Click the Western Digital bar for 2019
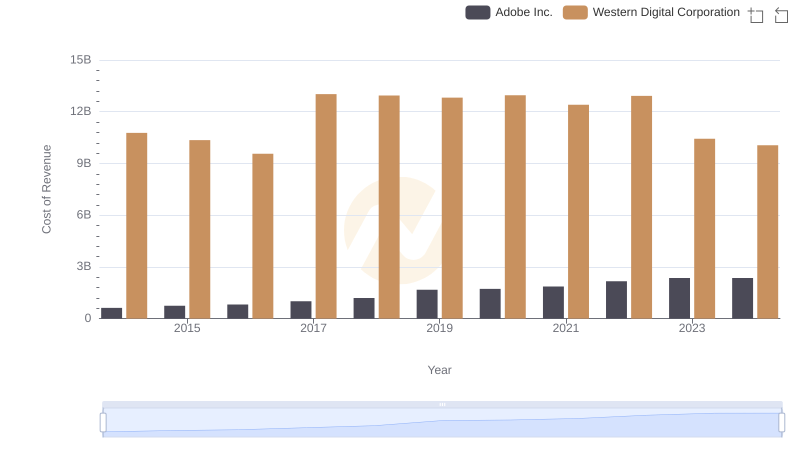800x461 pixels. tap(452, 208)
